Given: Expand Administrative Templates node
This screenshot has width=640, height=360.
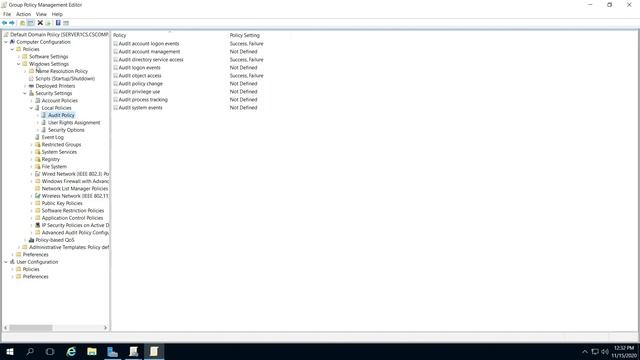Looking at the screenshot, I should [19, 247].
